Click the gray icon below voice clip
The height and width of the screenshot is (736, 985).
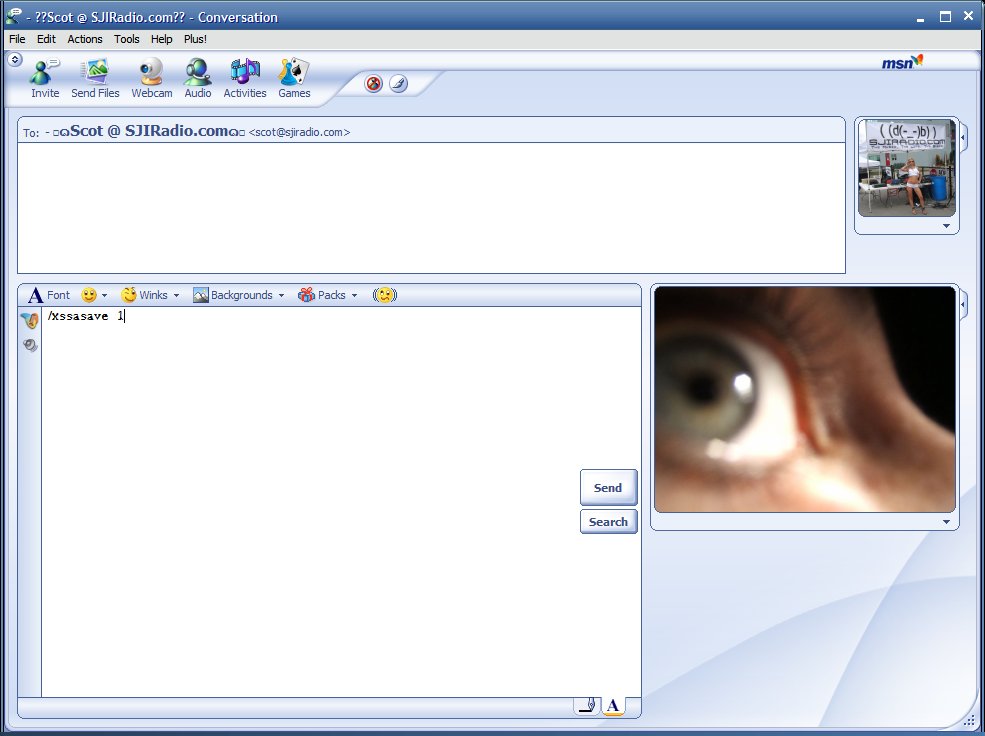coord(30,345)
